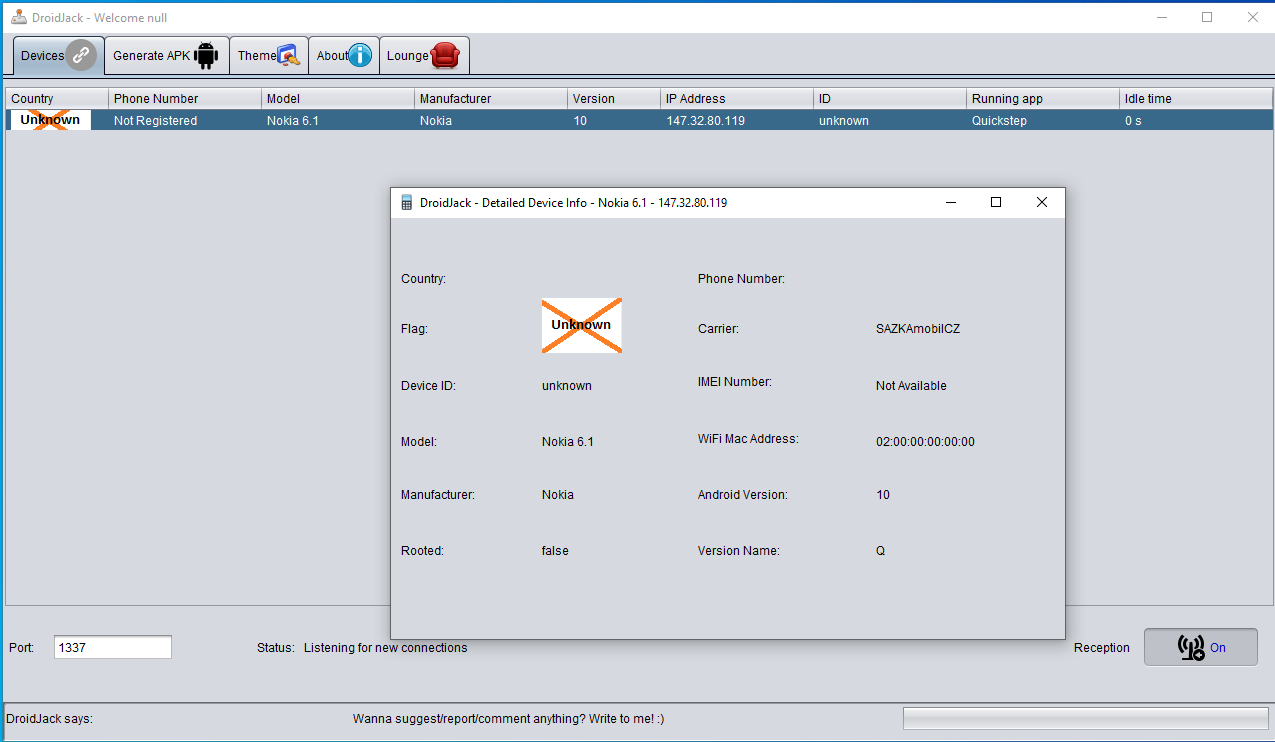1275x742 pixels.
Task: Minimize the Detailed Device Info dialog
Action: tap(950, 202)
